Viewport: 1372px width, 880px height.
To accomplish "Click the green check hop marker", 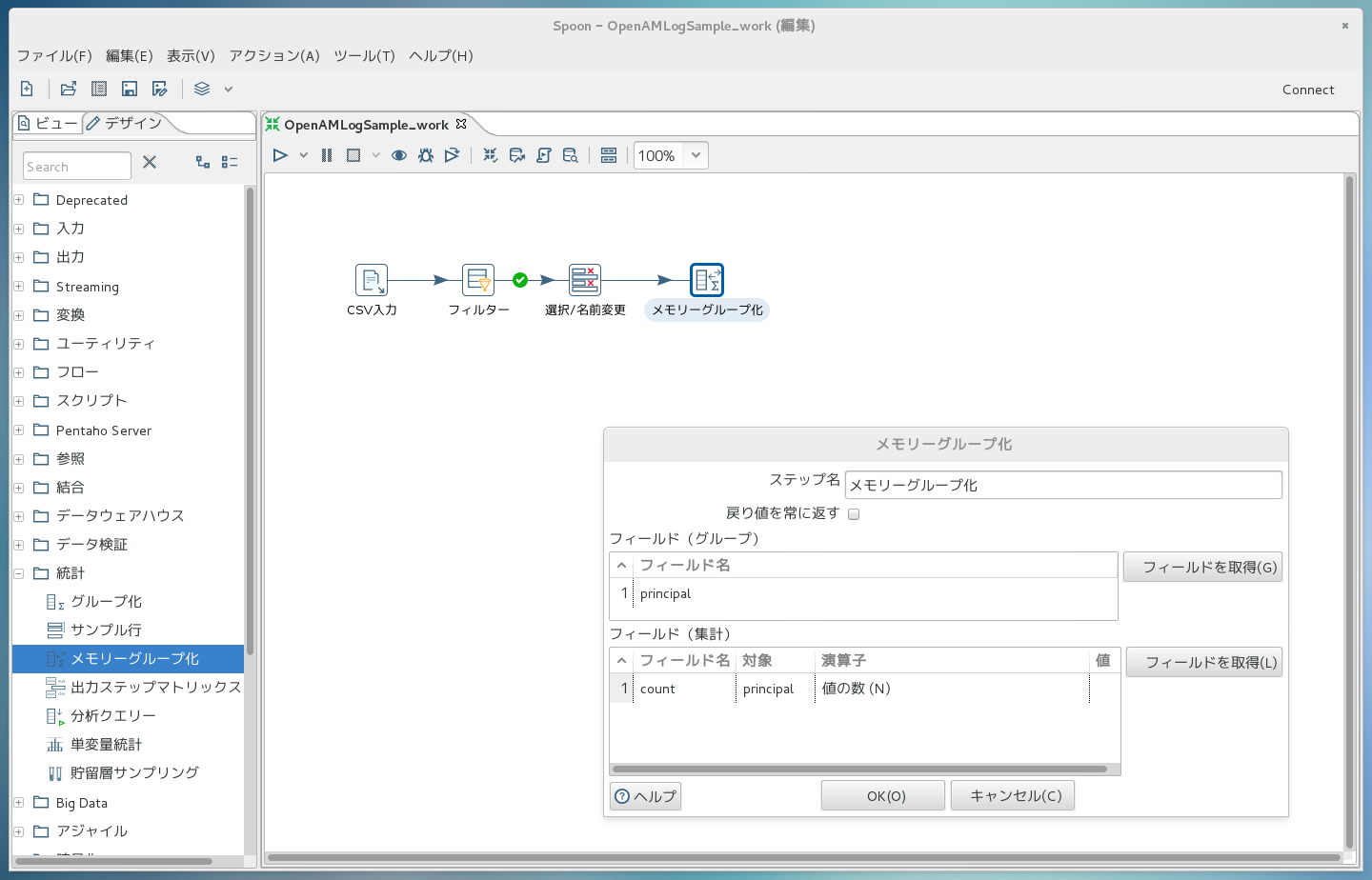I will (x=520, y=280).
